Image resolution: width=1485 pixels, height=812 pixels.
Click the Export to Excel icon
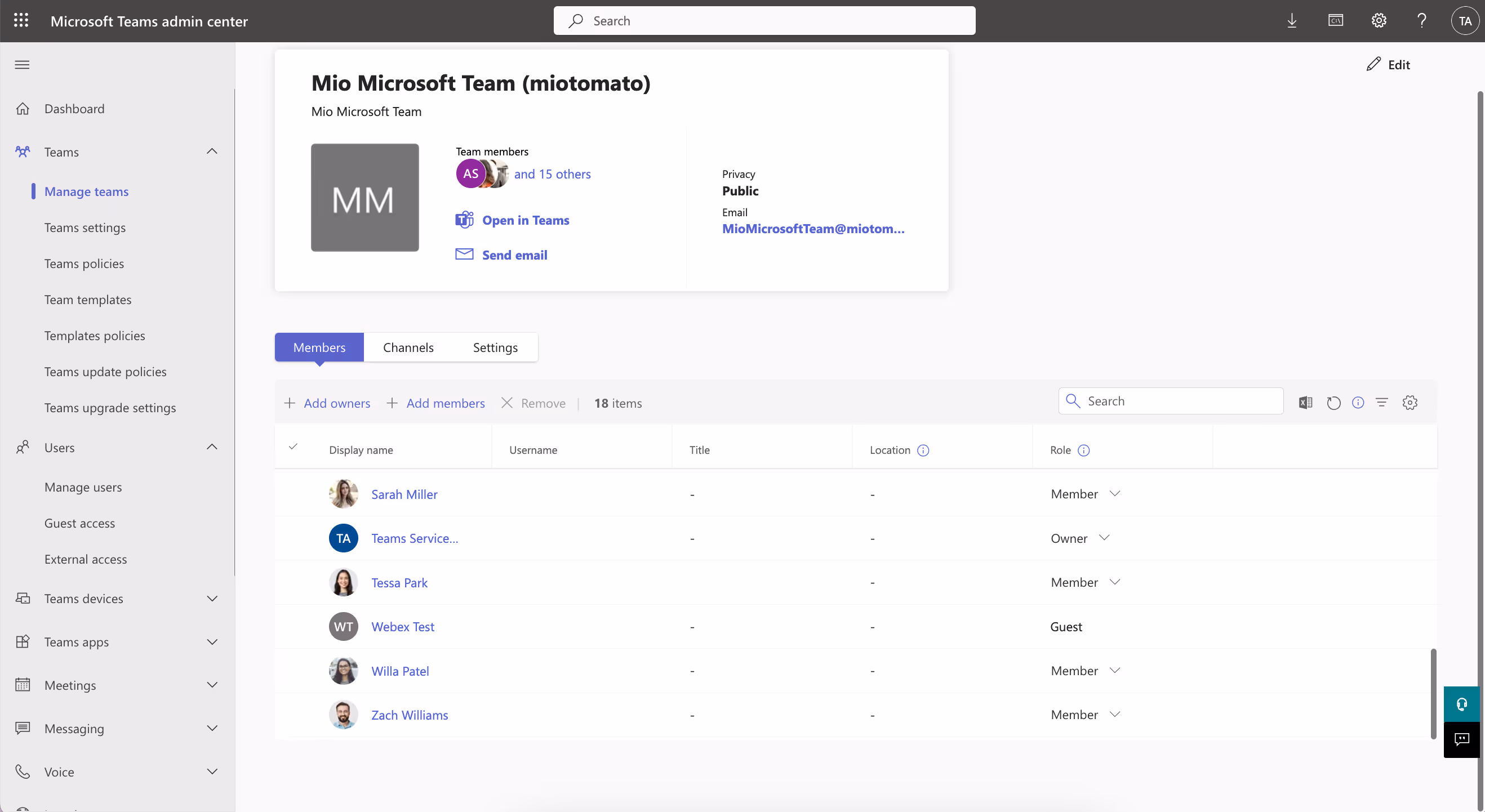(x=1305, y=402)
